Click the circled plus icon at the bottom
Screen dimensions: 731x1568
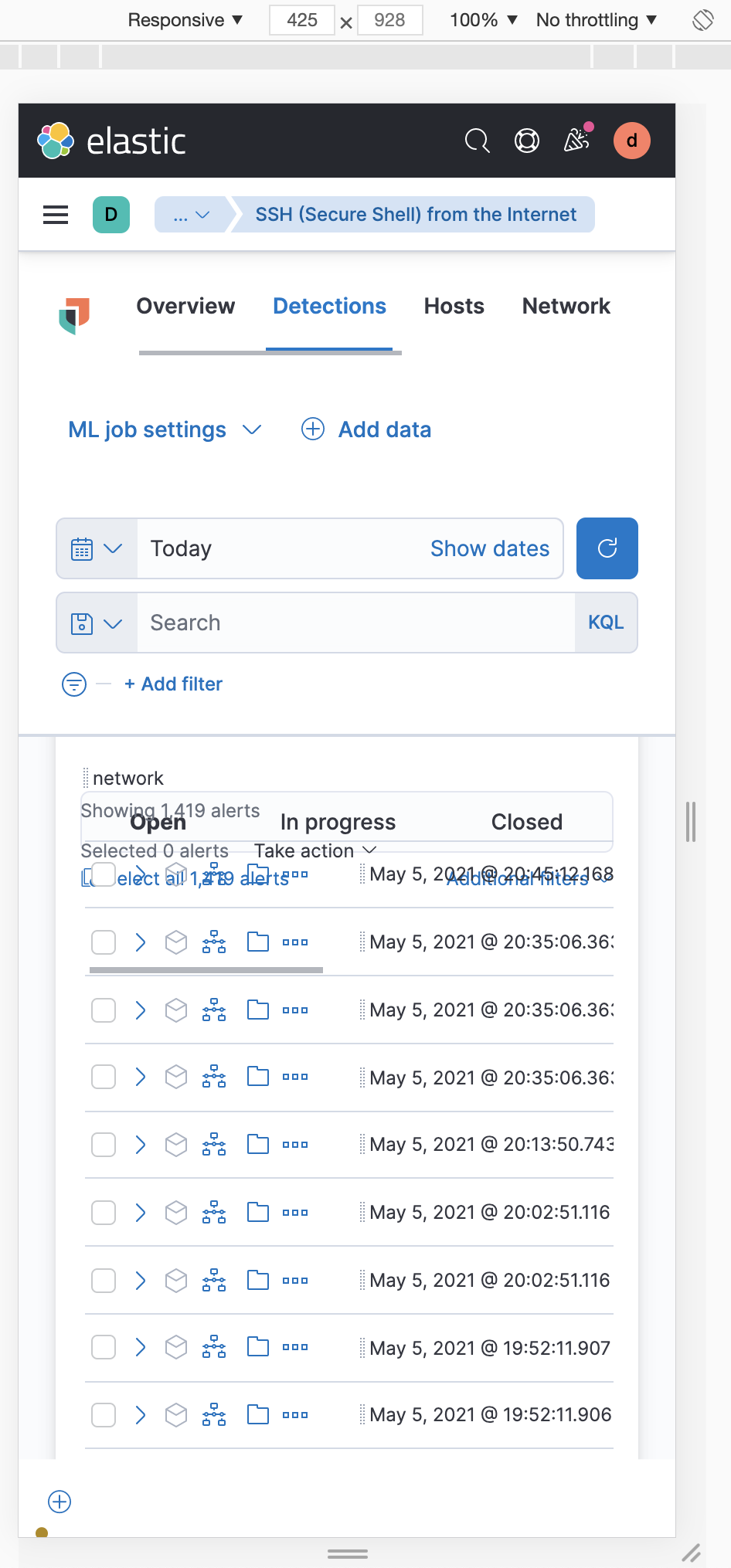point(59,1502)
